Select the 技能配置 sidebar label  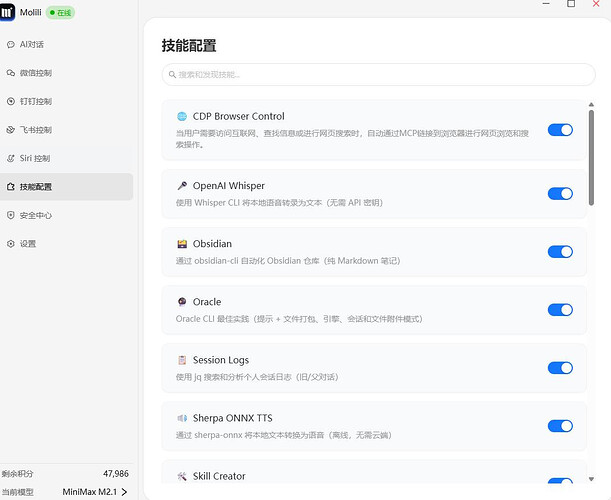[35, 187]
